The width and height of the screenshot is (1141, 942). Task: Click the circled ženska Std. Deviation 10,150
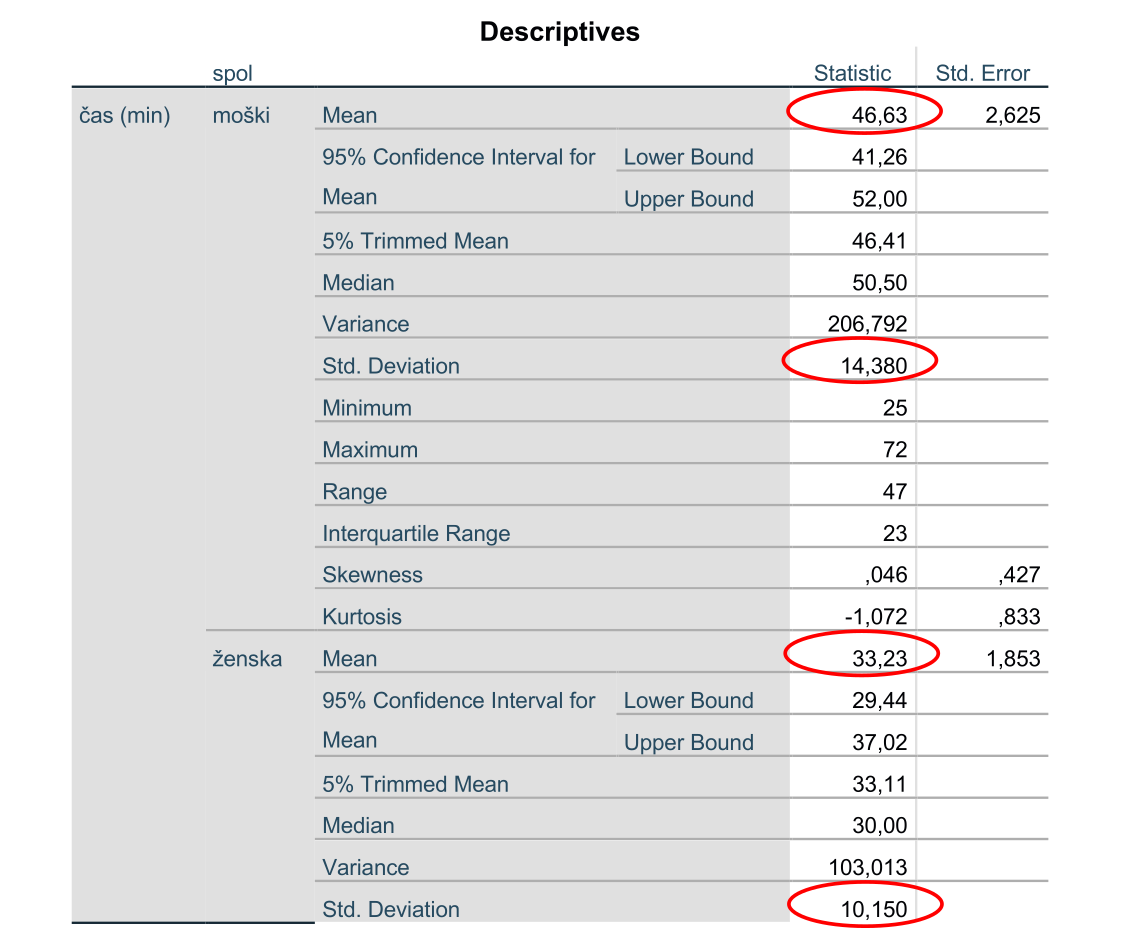(874, 909)
